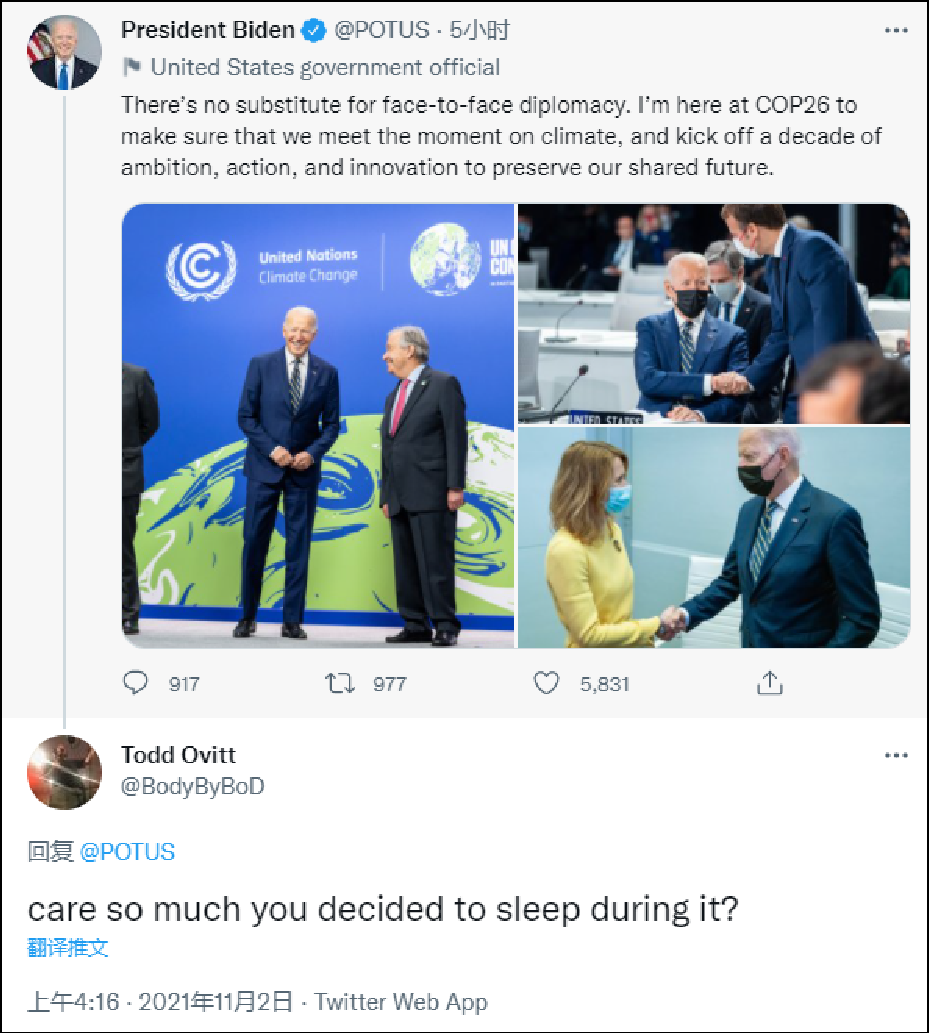This screenshot has height=1033, width=929.
Task: Click the reply speech bubble icon
Action: (135, 683)
